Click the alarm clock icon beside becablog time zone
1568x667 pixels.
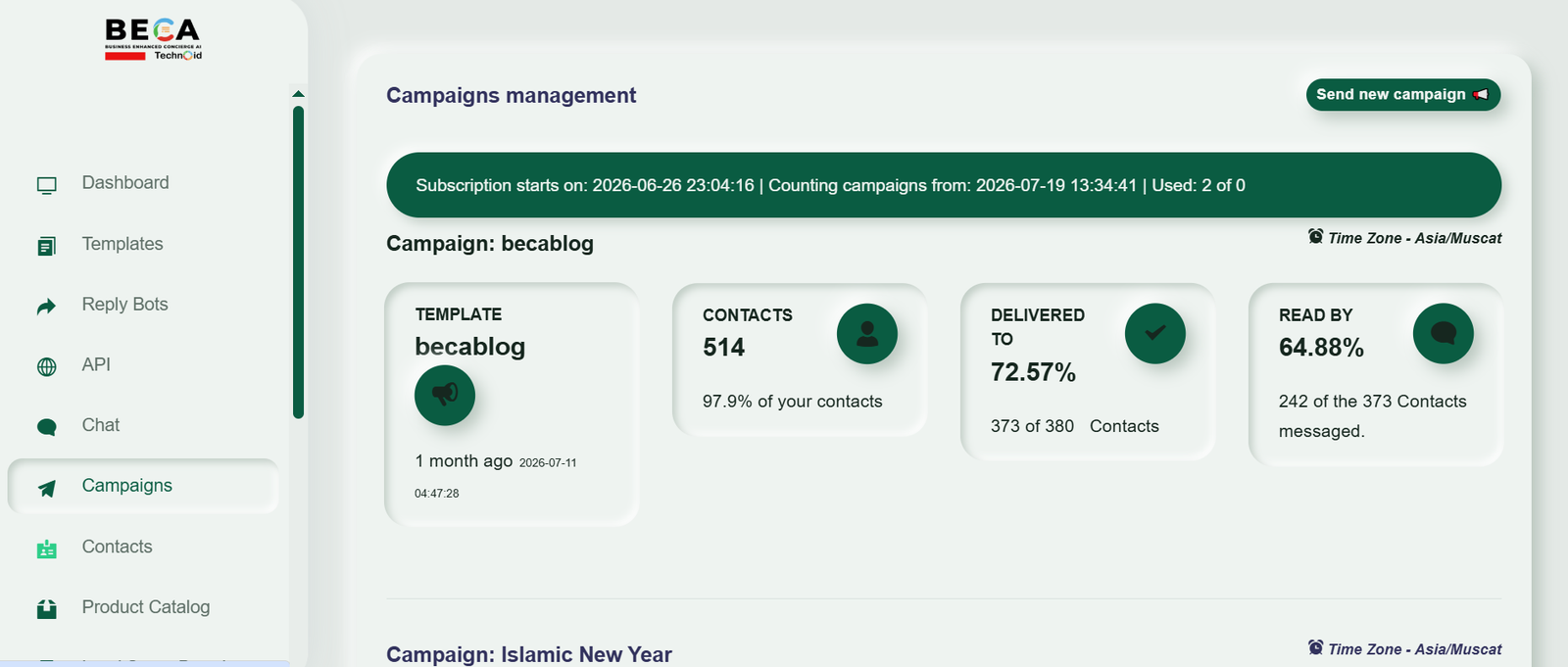click(1315, 236)
